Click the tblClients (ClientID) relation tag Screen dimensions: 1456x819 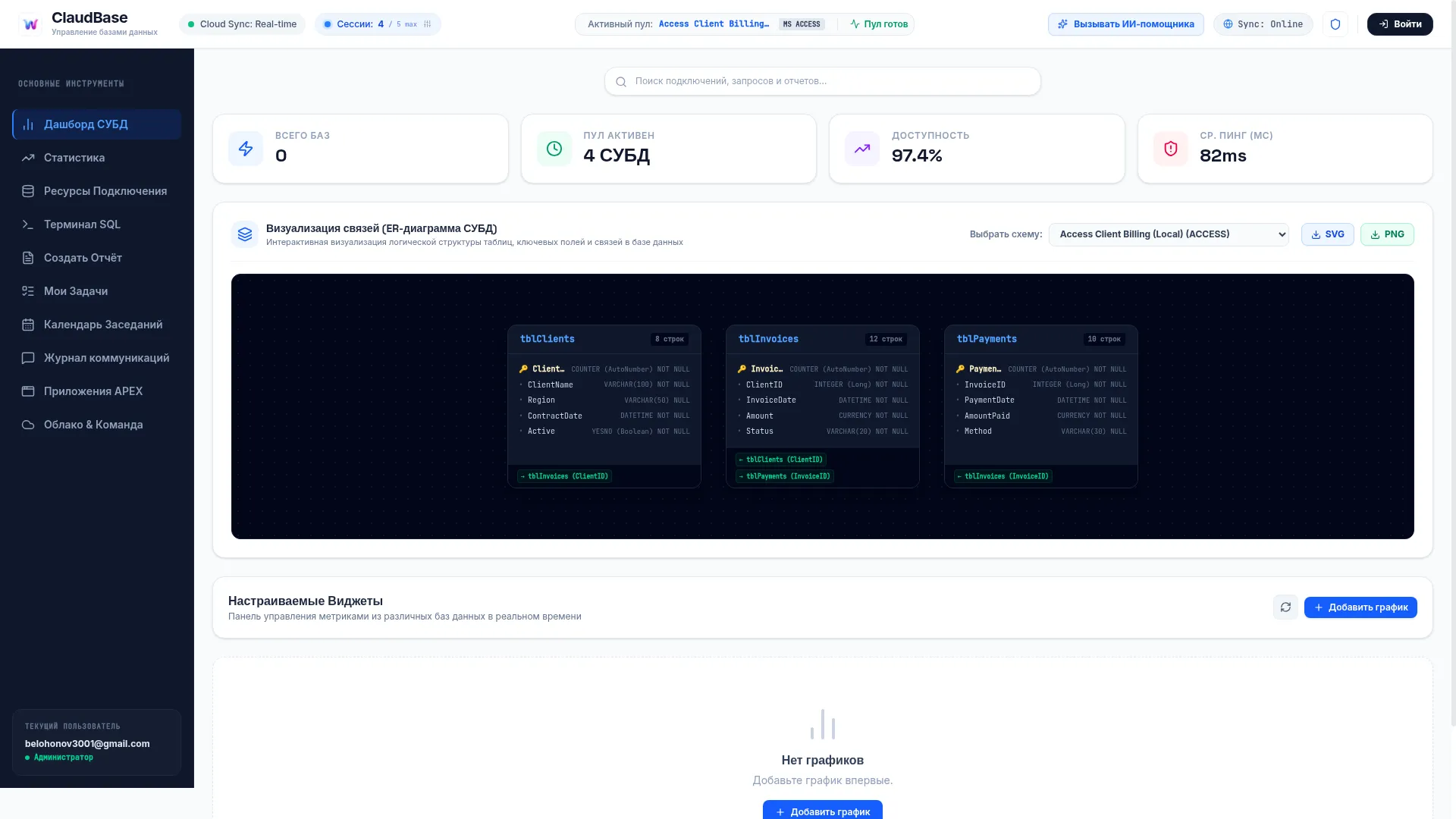[x=781, y=460]
